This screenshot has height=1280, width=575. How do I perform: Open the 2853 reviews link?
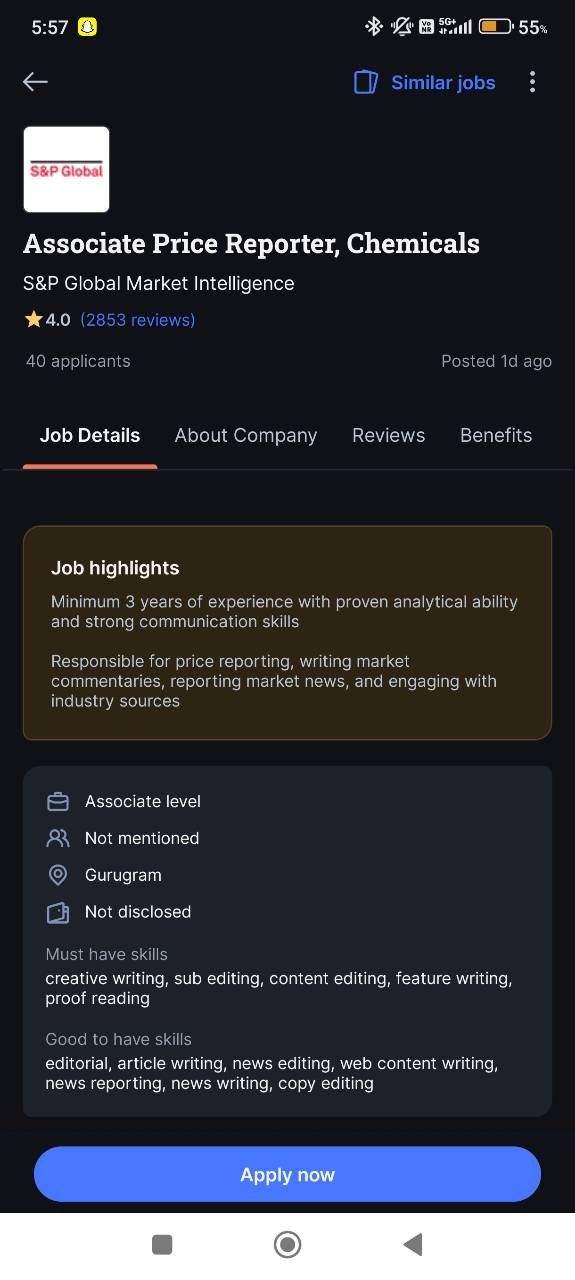point(138,320)
